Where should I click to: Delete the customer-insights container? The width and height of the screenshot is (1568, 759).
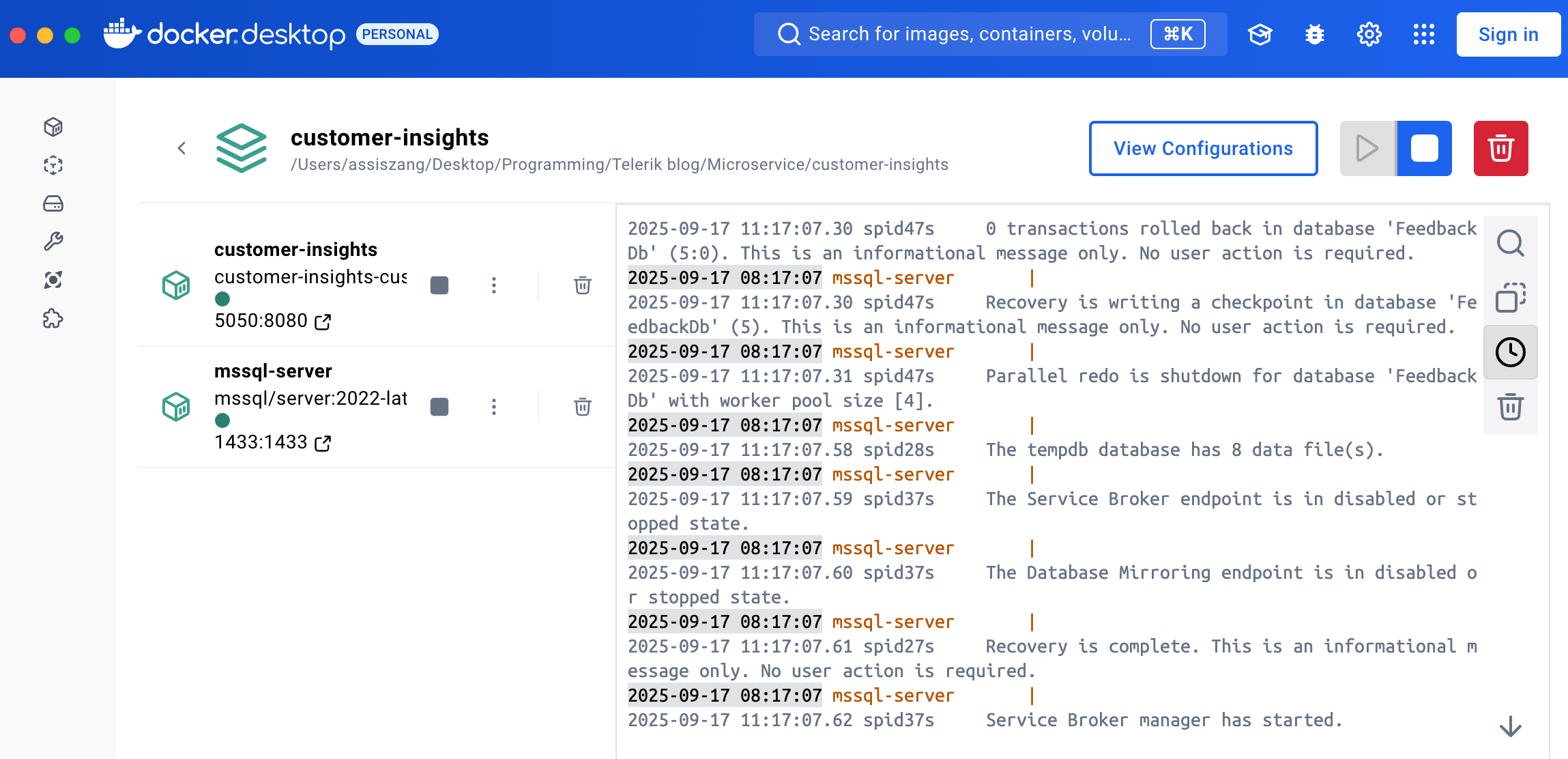582,285
